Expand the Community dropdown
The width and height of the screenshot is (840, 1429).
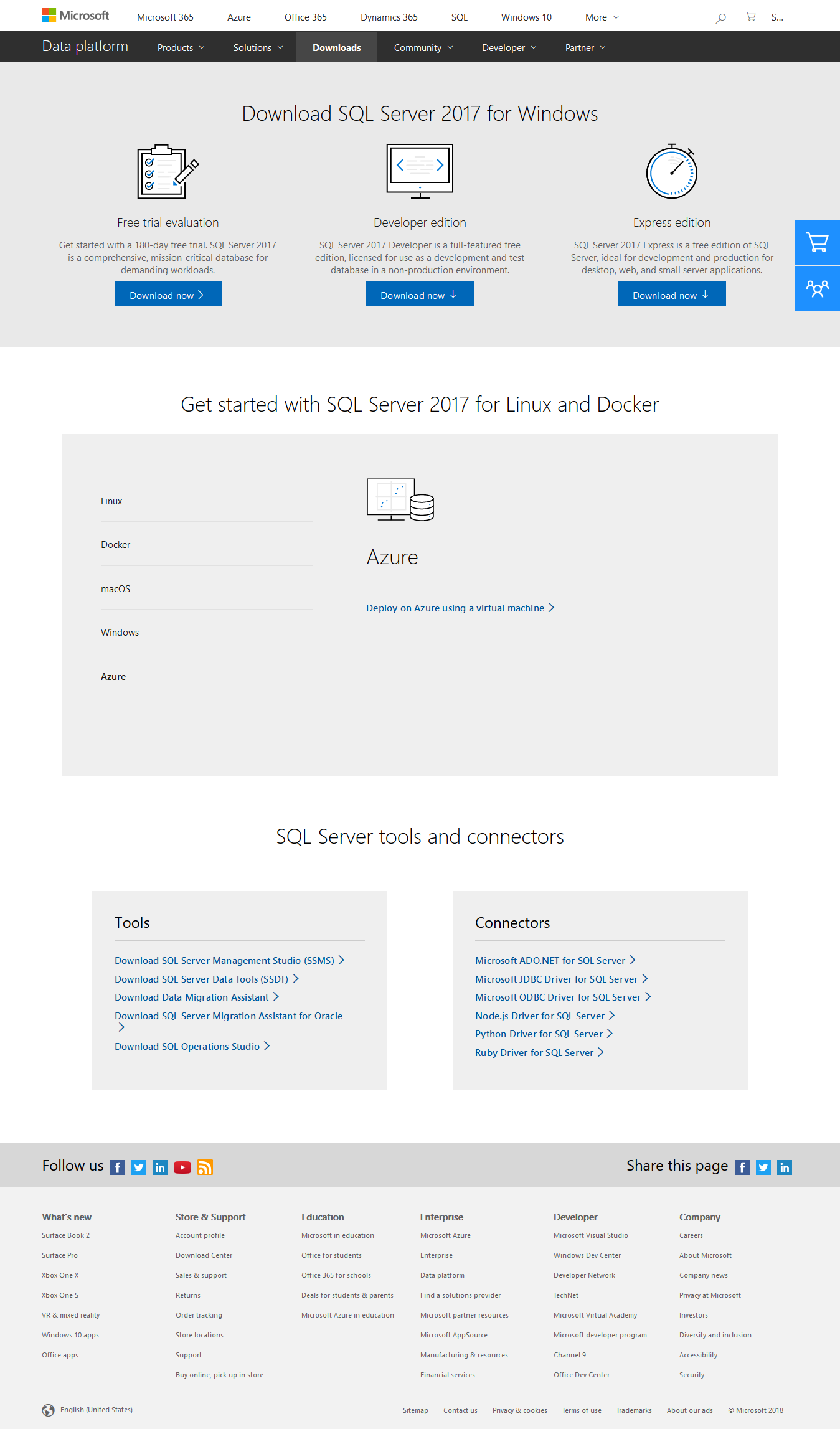tap(423, 48)
